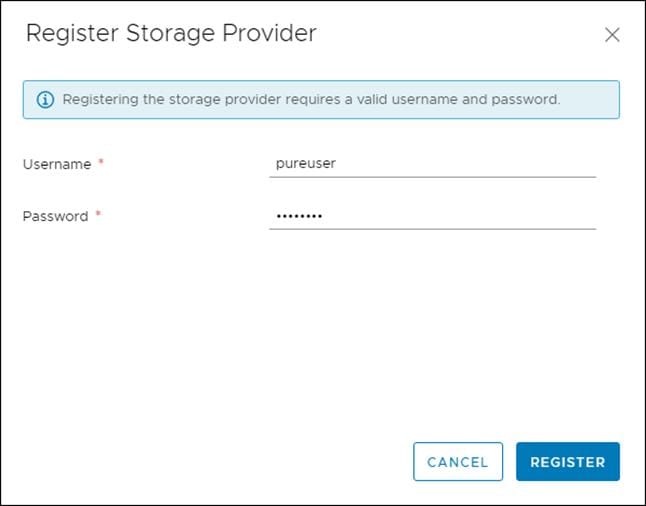
Task: Place cursor in the "pureuser" text
Action: [306, 164]
